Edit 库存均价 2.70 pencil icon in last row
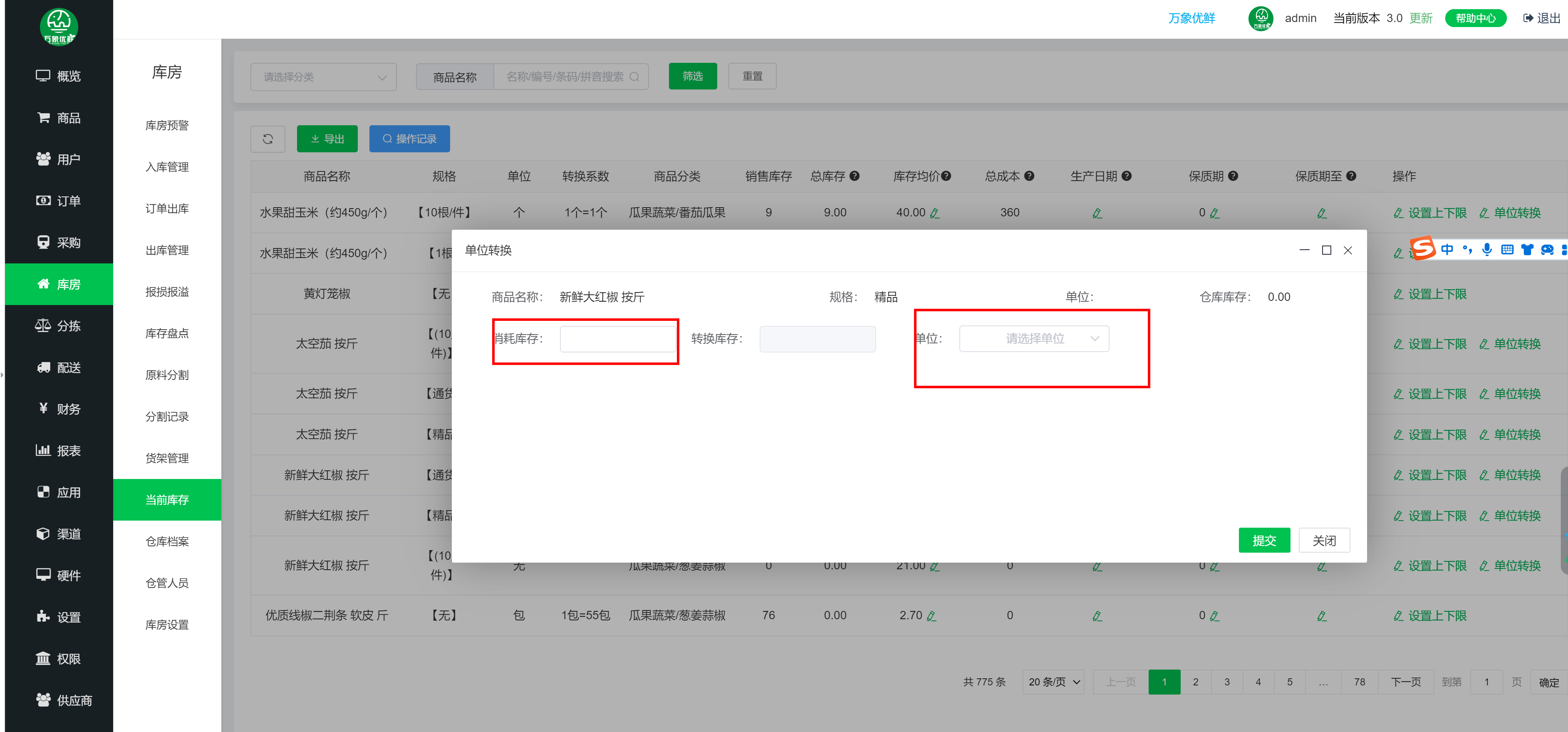The image size is (1568, 732). (931, 616)
